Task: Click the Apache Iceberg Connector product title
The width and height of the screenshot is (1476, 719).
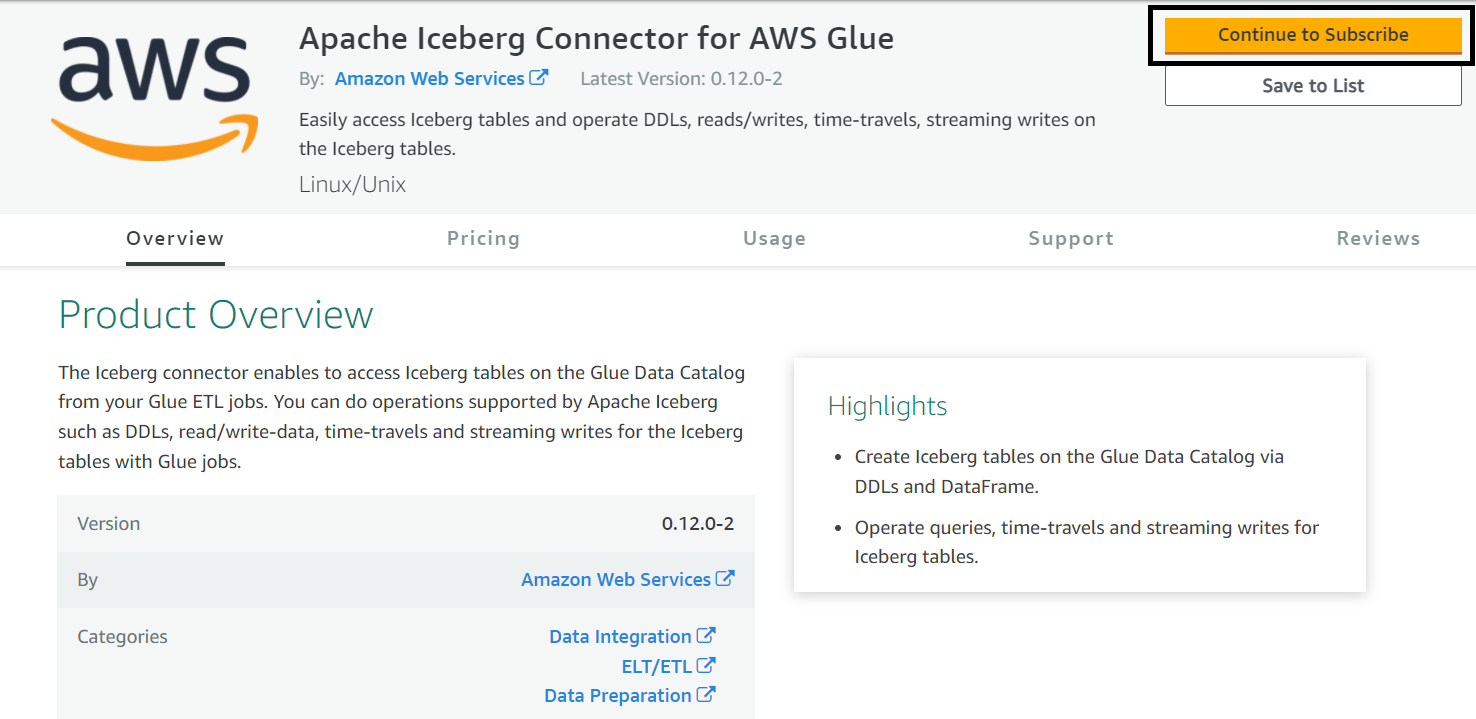Action: pyautogui.click(x=596, y=38)
